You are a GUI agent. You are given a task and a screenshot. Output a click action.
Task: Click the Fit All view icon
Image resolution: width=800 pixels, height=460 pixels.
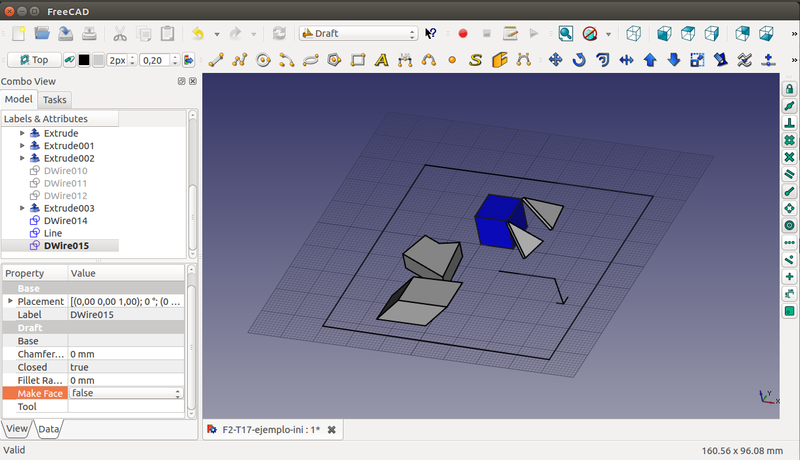[566, 33]
